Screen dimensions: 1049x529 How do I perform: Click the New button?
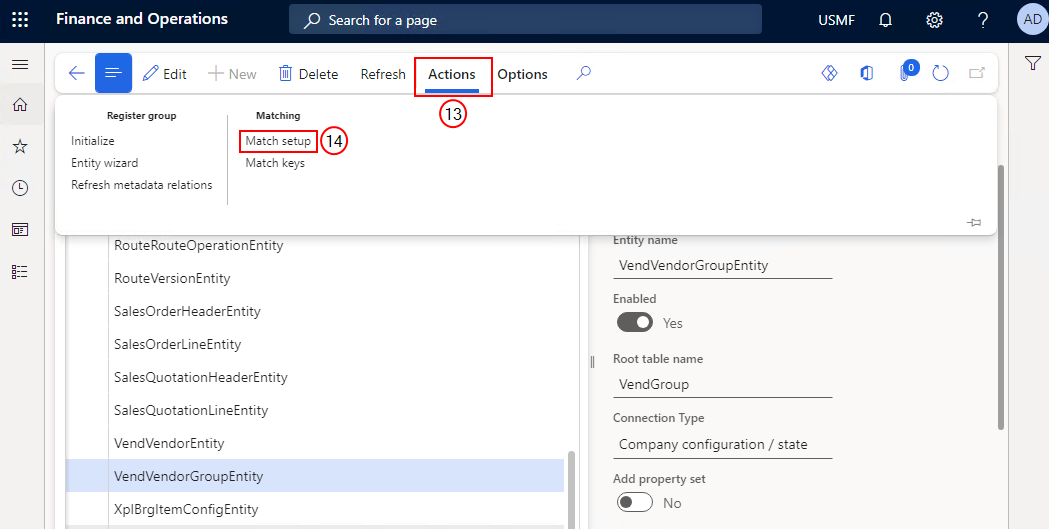tap(231, 74)
